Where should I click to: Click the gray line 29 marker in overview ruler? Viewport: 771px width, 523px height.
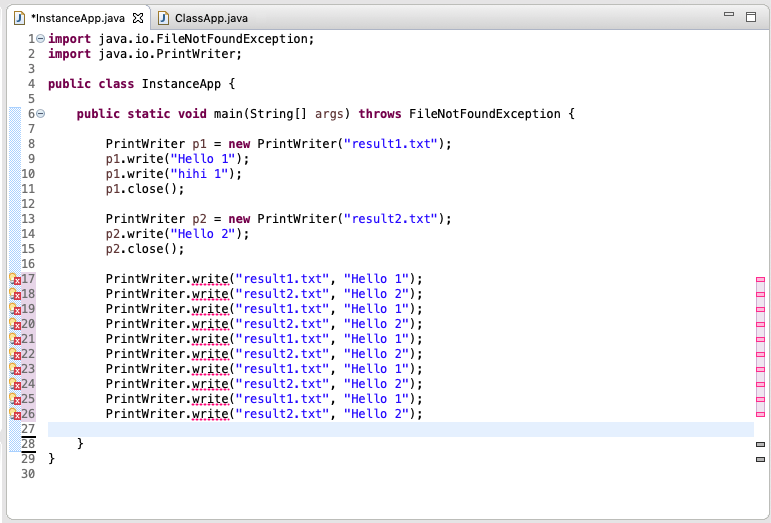pyautogui.click(x=760, y=460)
